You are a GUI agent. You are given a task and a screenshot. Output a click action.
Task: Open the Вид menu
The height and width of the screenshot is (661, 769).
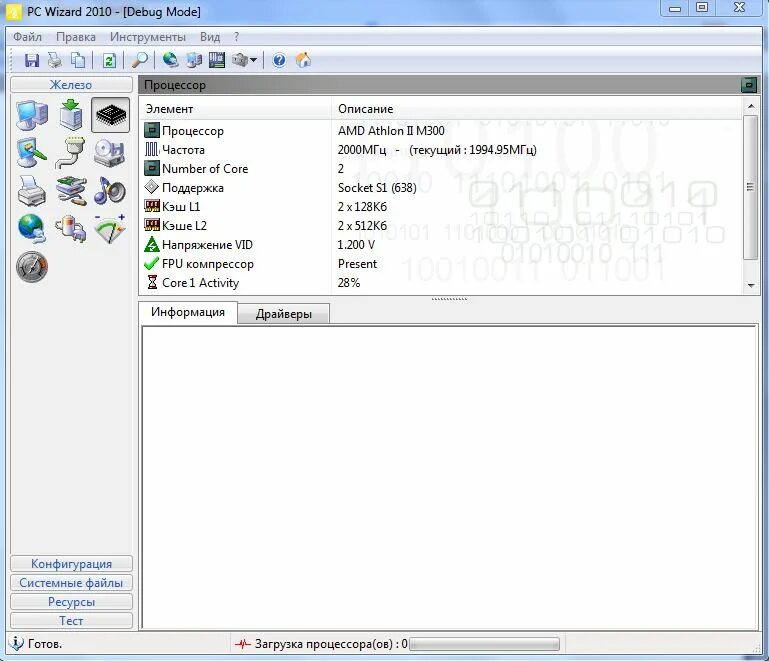point(210,37)
